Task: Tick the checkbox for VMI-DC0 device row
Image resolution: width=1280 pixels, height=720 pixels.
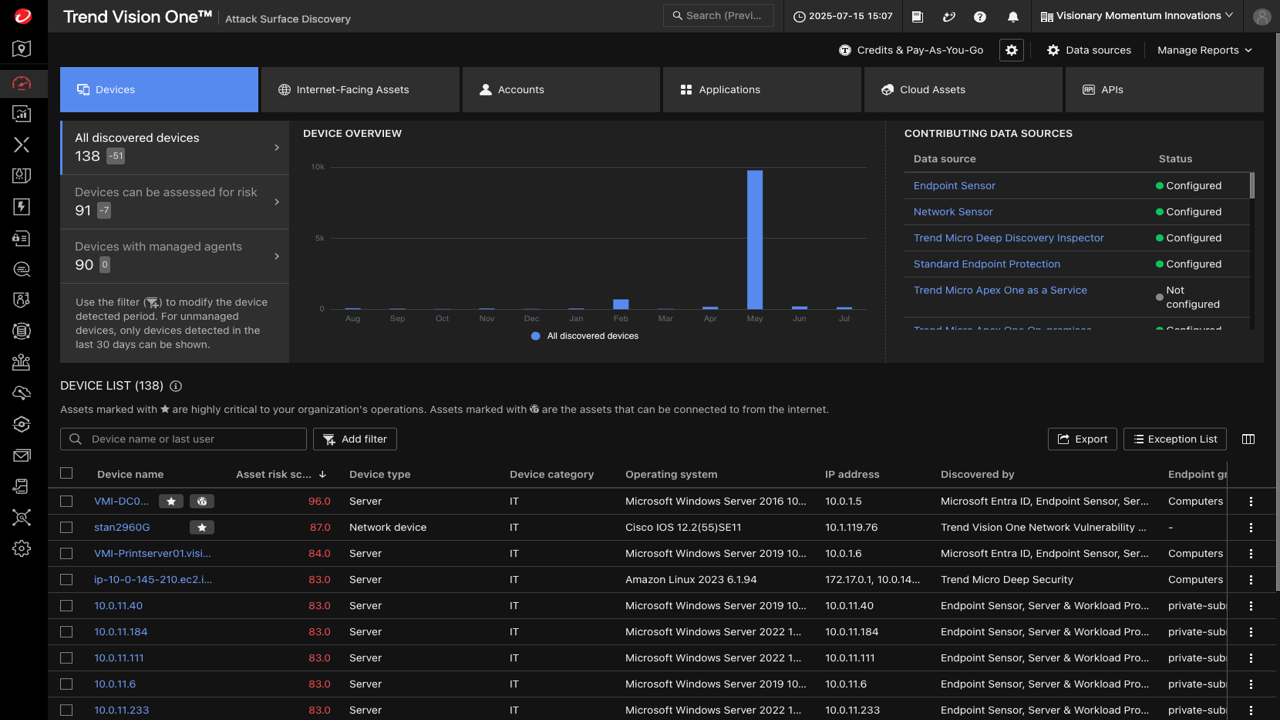Action: click(x=67, y=501)
